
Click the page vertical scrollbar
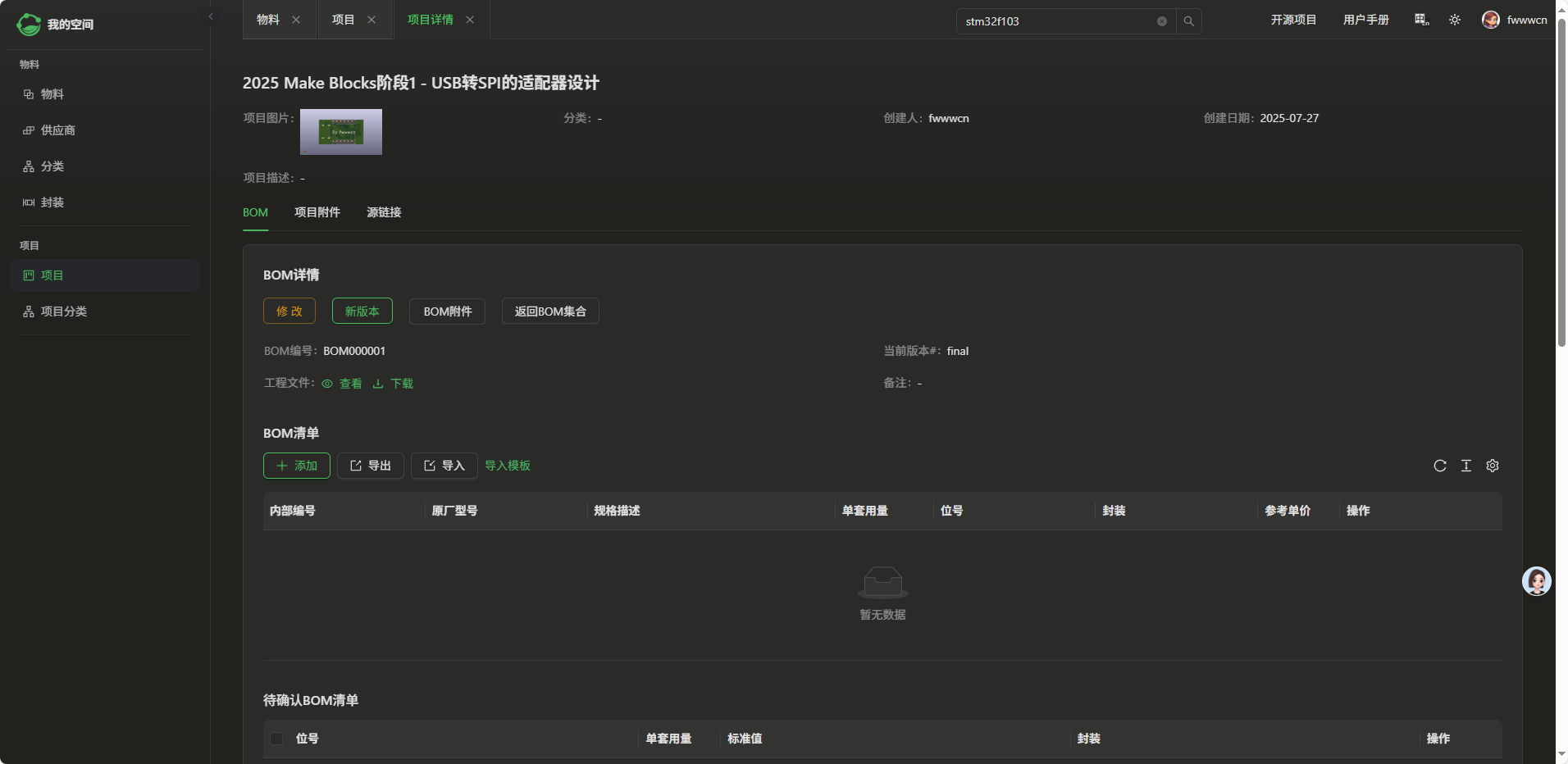click(1561, 182)
